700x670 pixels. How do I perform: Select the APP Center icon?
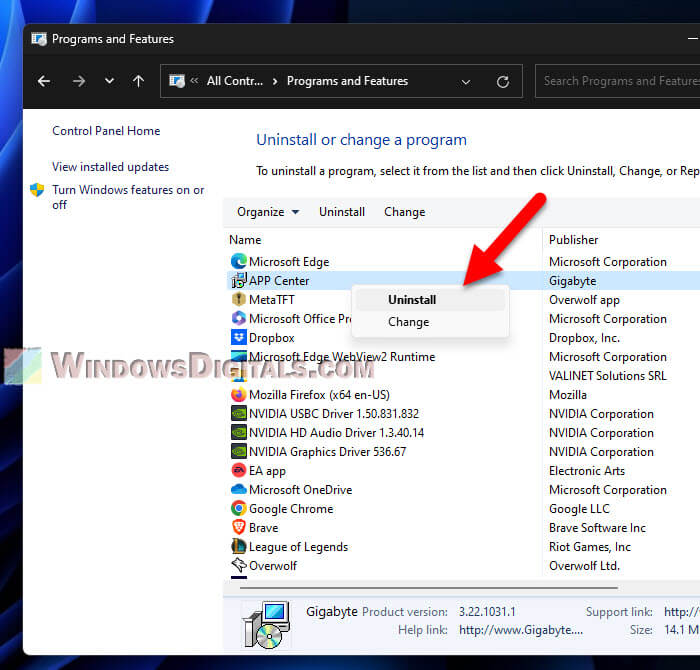pos(239,281)
